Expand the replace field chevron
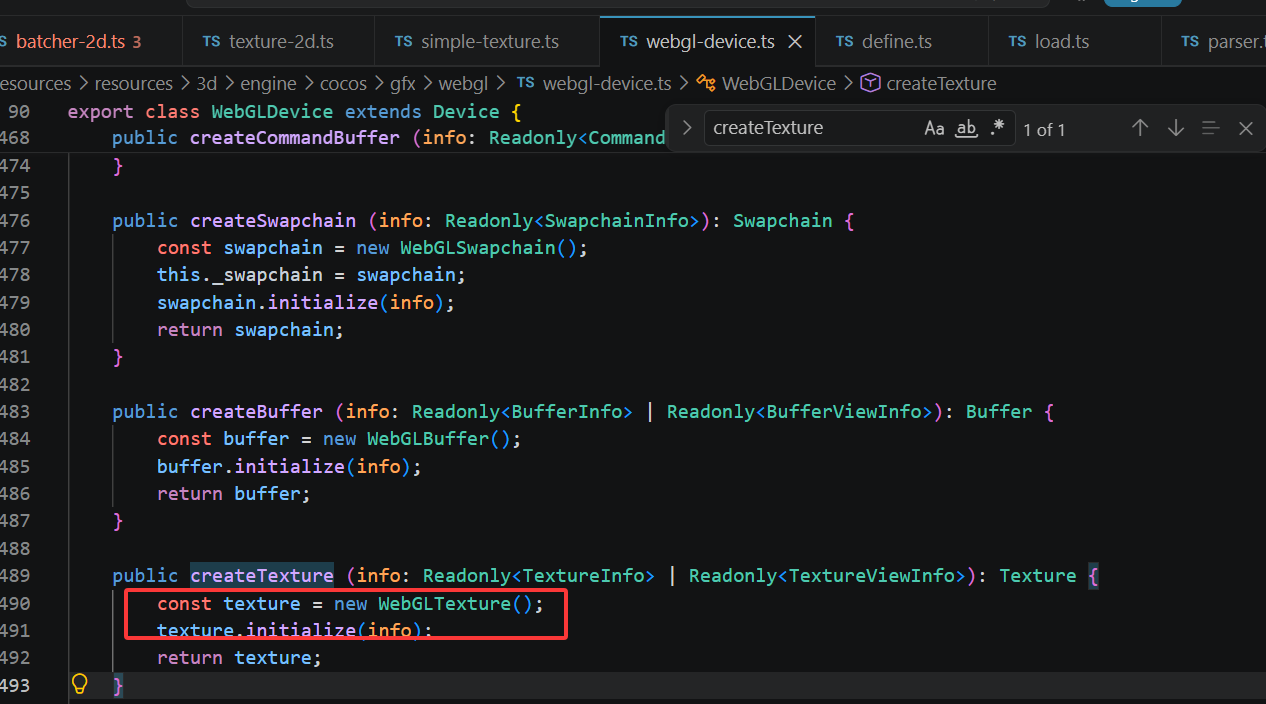The height and width of the screenshot is (704, 1266). click(686, 128)
